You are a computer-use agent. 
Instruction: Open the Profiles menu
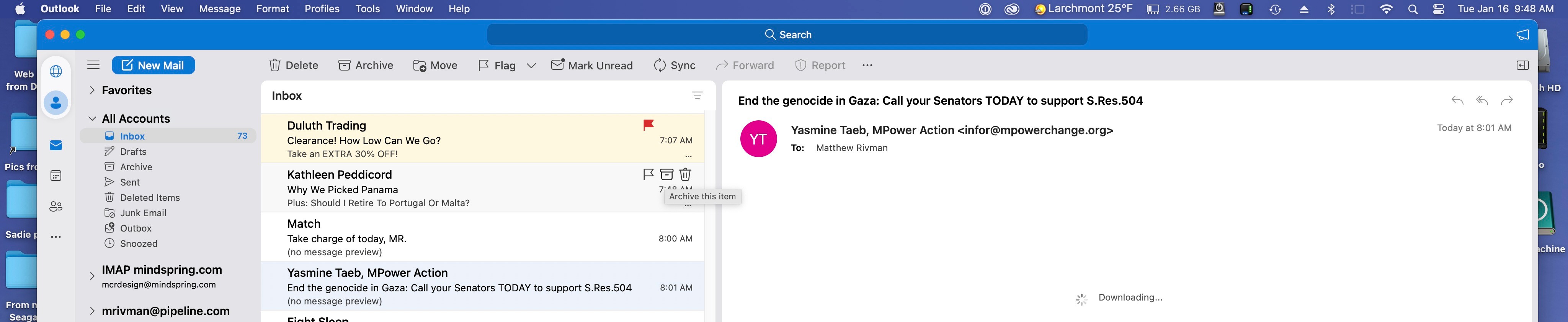point(322,9)
